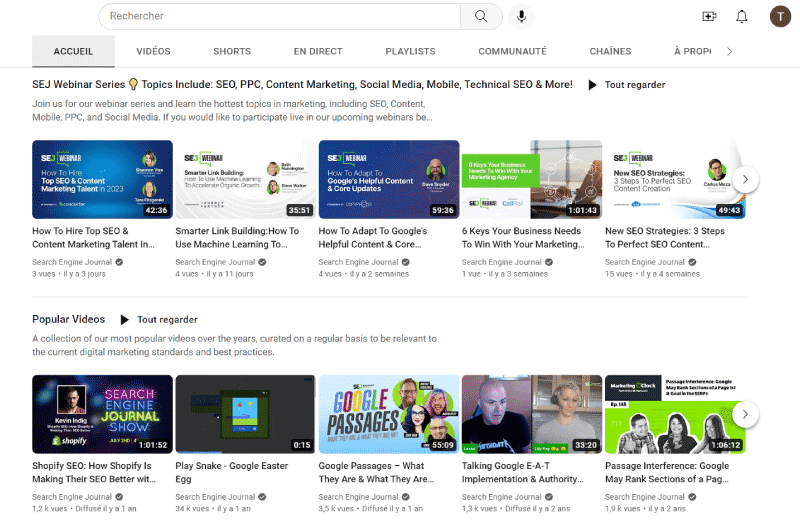Open Google Passages video thumbnail

[389, 414]
